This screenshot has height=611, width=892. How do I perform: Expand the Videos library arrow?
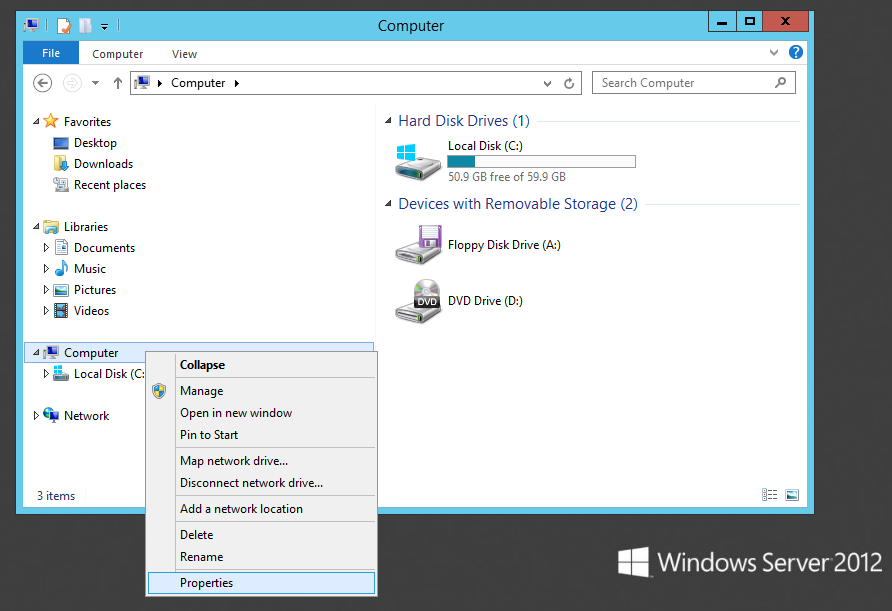[x=47, y=311]
